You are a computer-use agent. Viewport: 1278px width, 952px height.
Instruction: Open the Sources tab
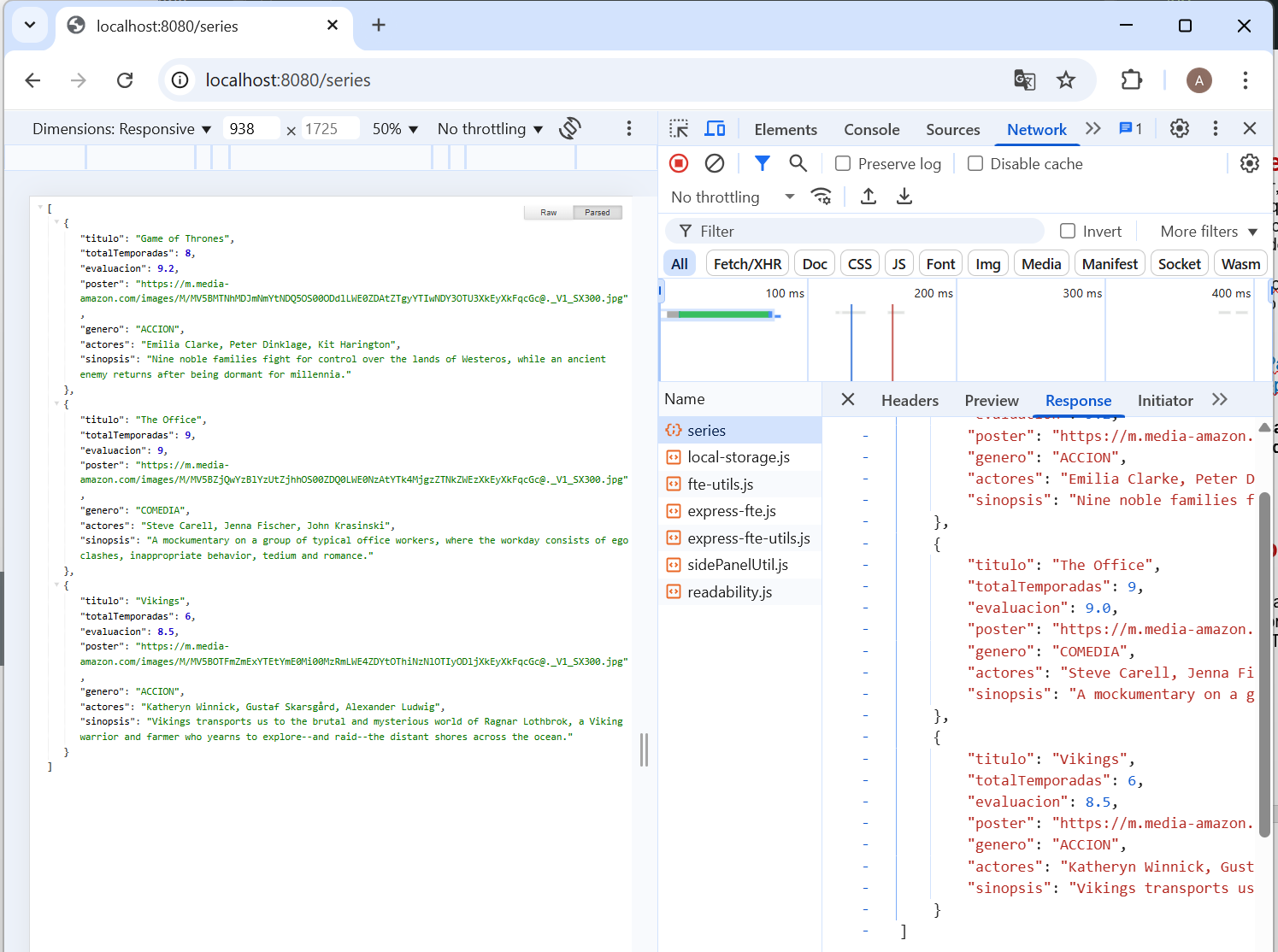coord(953,130)
